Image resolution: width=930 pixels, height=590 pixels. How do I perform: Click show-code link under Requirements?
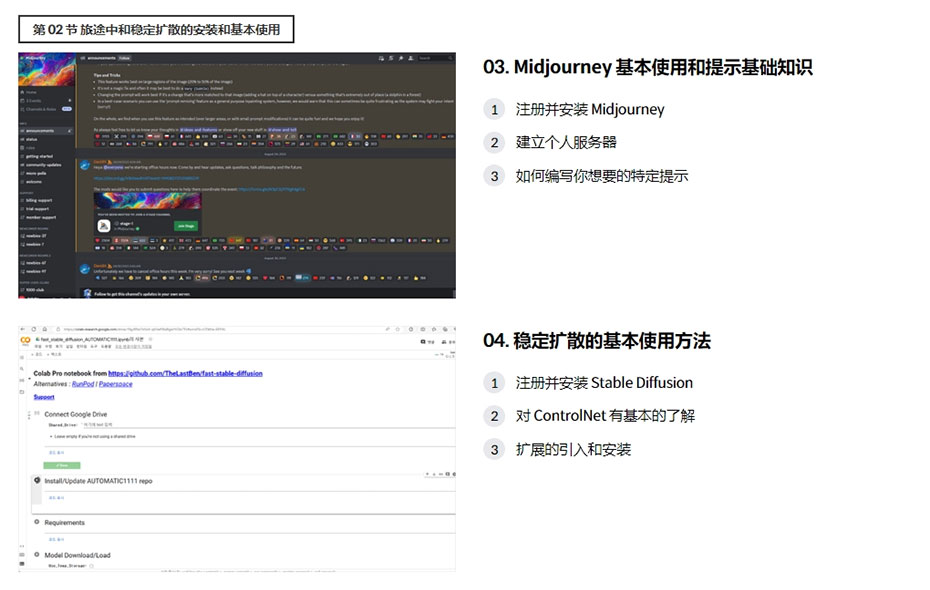pos(56,540)
